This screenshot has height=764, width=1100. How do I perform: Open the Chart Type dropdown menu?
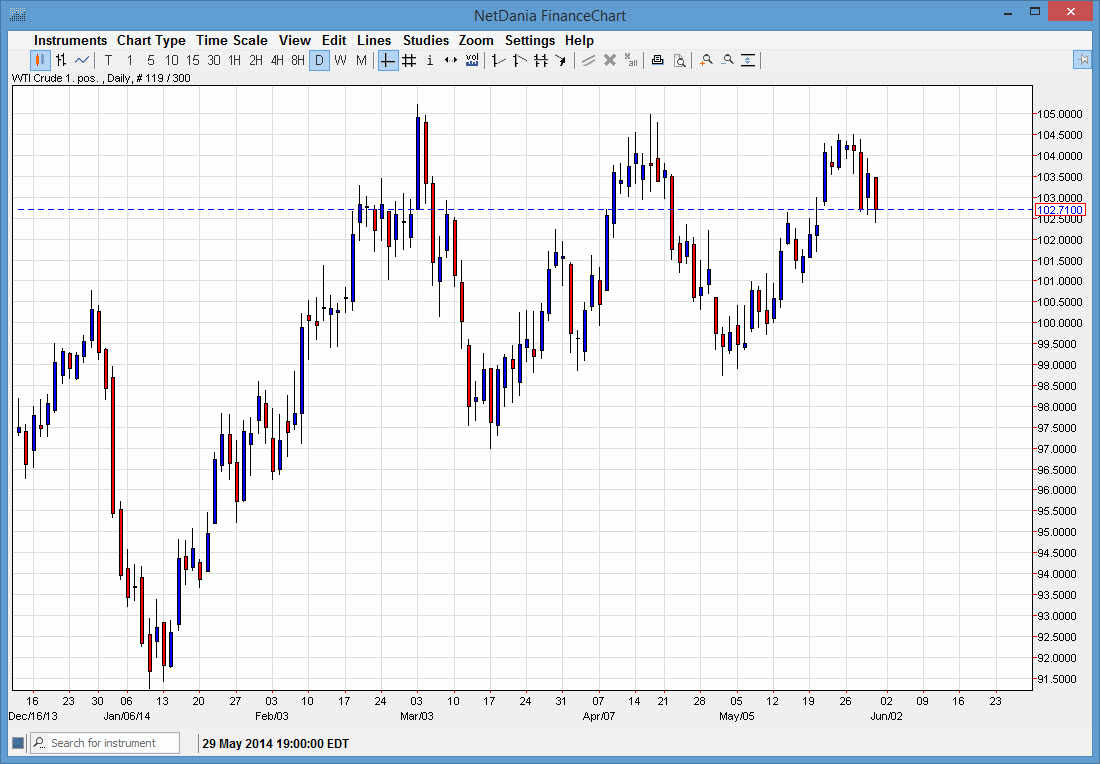[151, 40]
